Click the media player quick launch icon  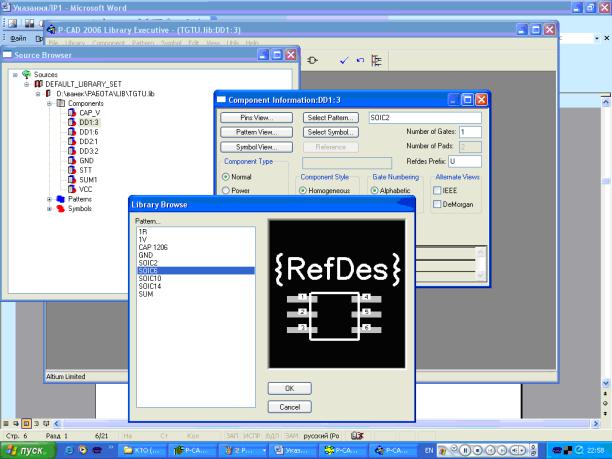(83, 450)
